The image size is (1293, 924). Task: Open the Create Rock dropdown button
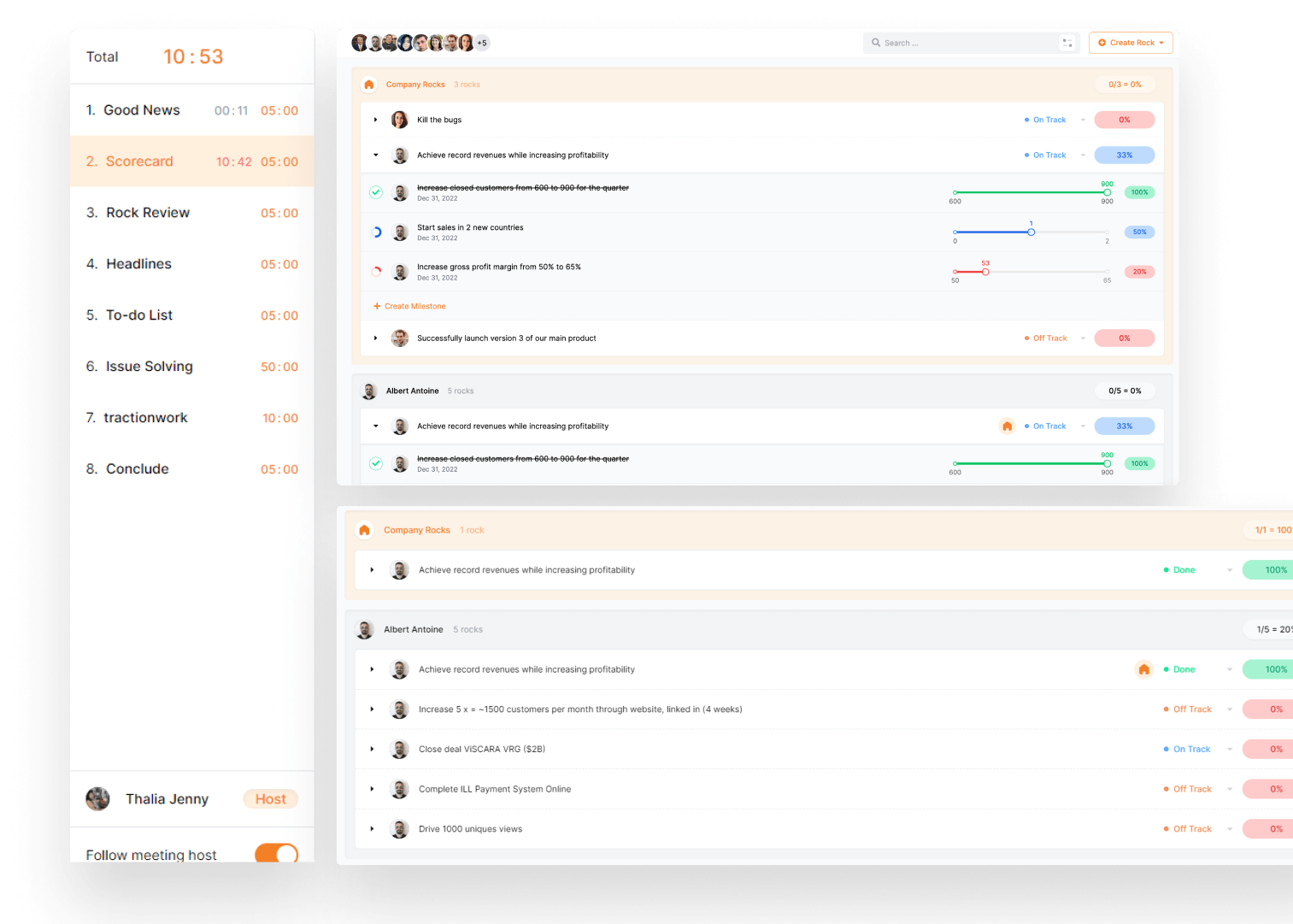(x=1130, y=43)
